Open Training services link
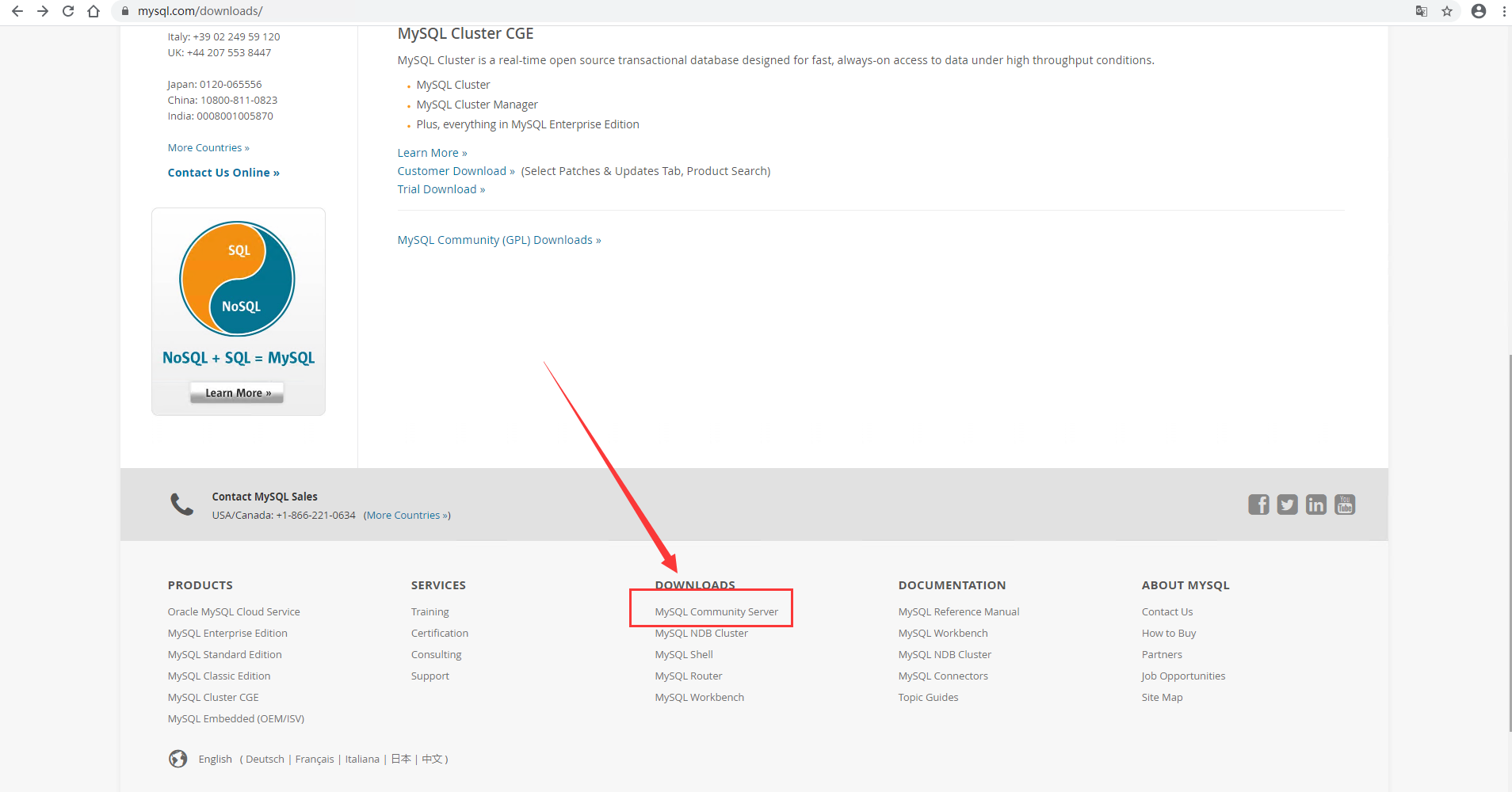Viewport: 1512px width, 792px height. pyautogui.click(x=430, y=612)
